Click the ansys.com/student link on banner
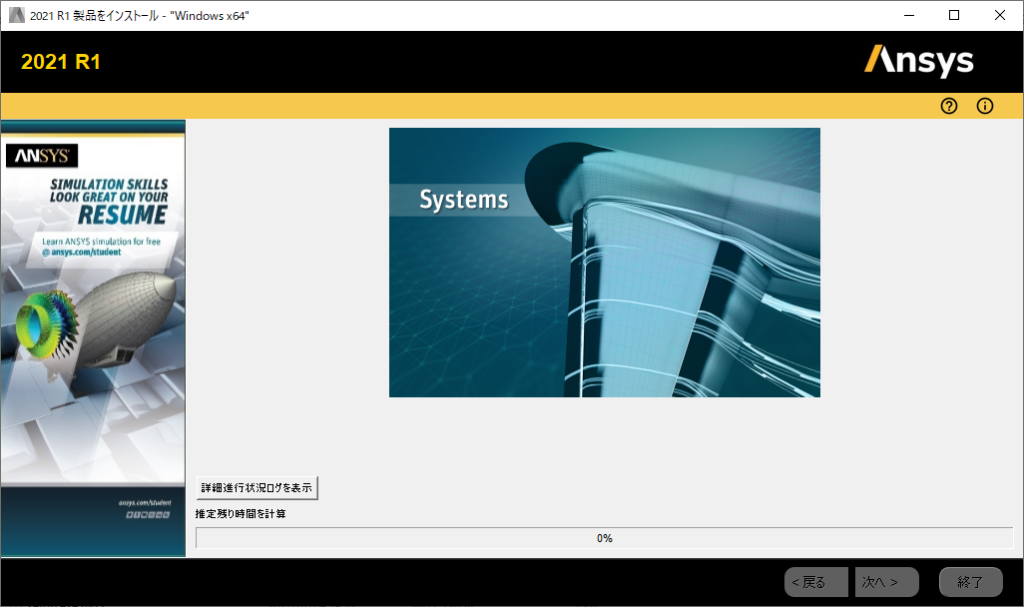Image resolution: width=1024 pixels, height=607 pixels. (x=86, y=252)
